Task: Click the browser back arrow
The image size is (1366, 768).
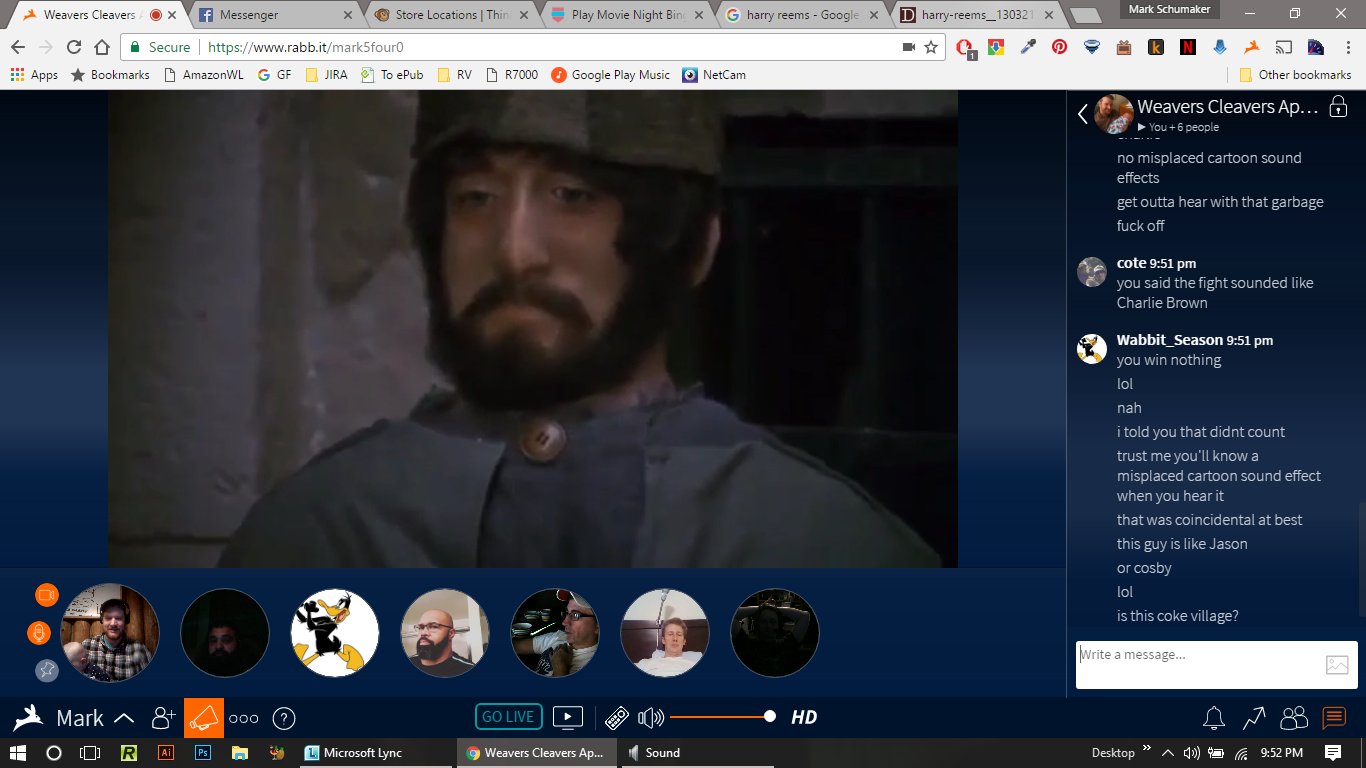Action: (18, 47)
